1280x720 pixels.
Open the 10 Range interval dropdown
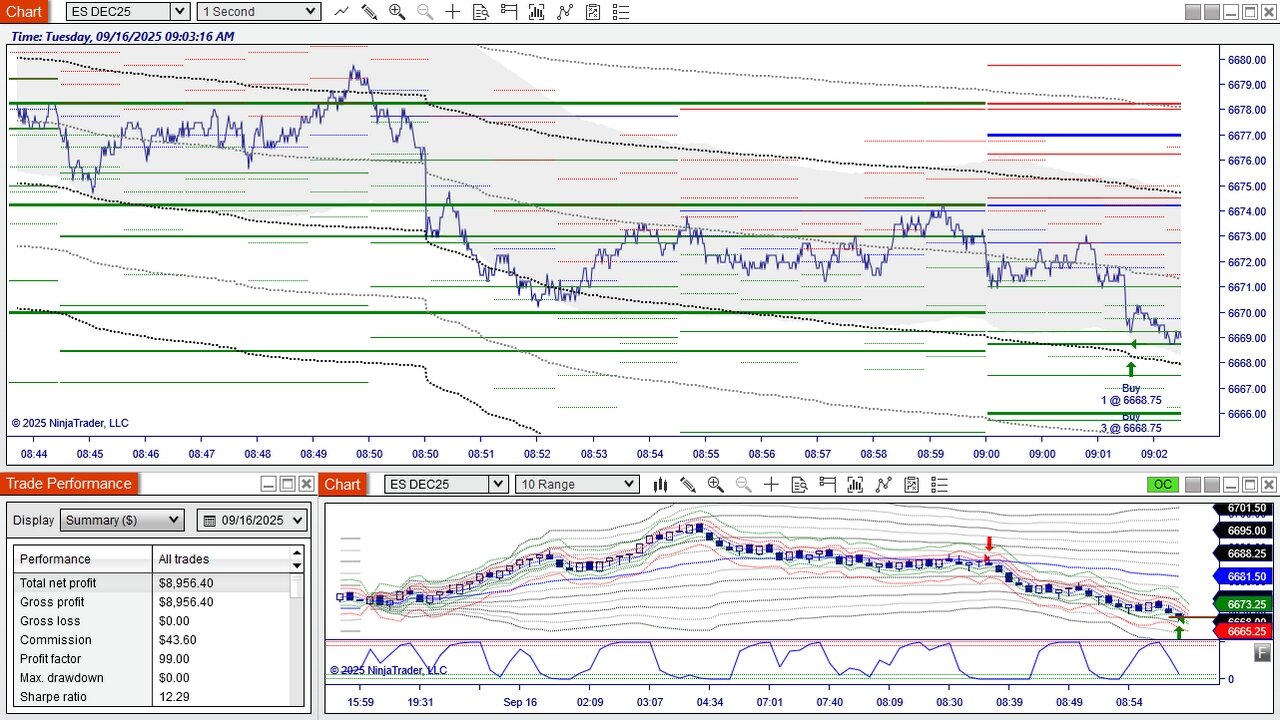(x=577, y=485)
